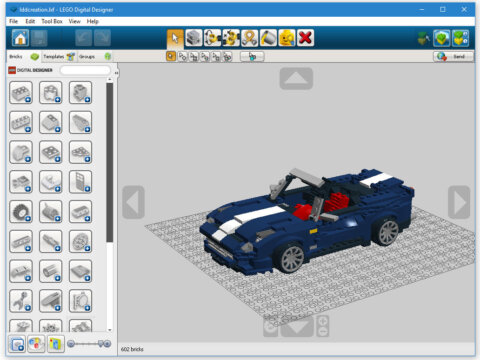Image resolution: width=480 pixels, height=360 pixels.
Task: Expand the square plates category
Action: 51,152
